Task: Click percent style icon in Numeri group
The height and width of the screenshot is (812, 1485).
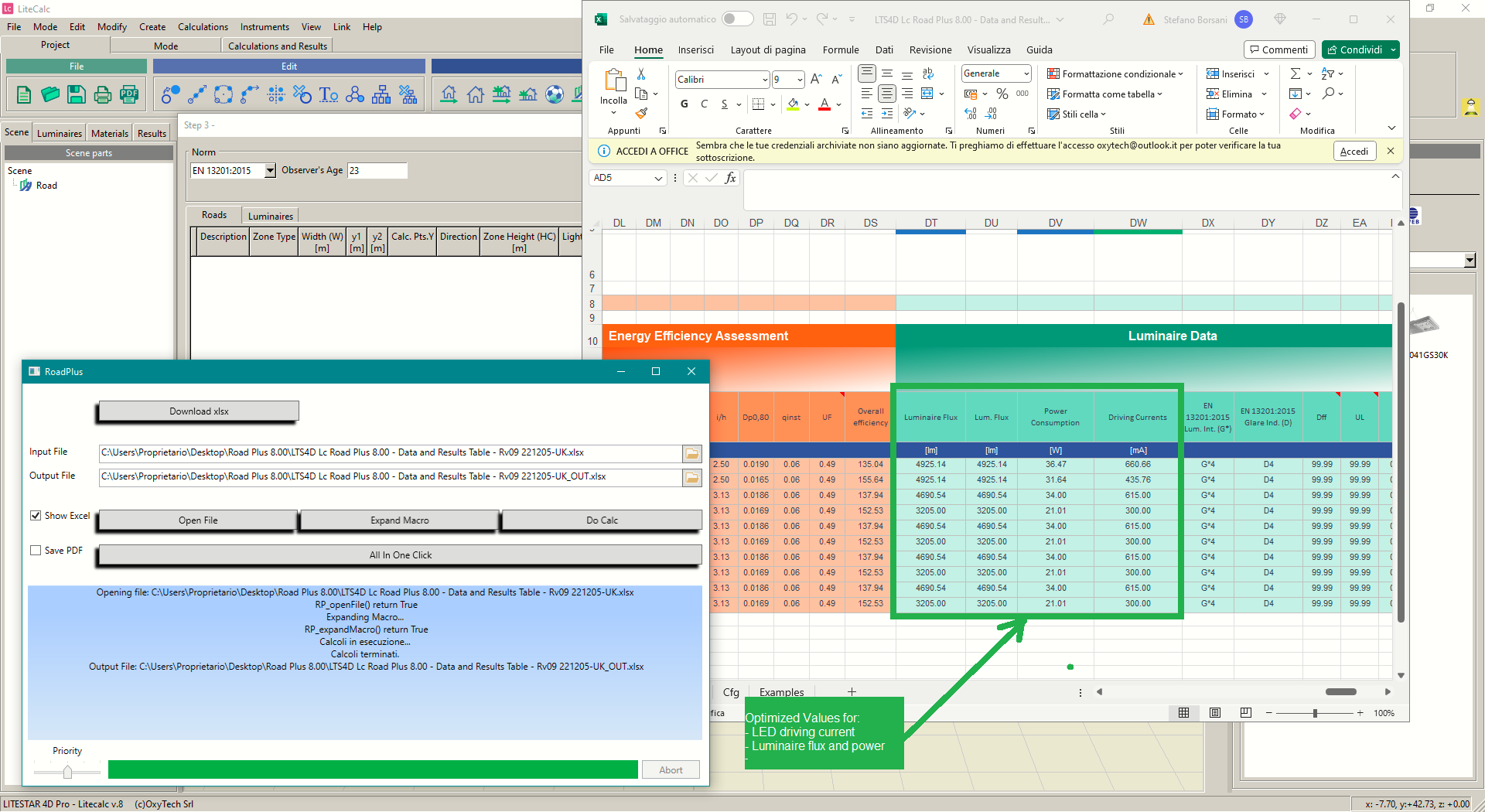Action: (1002, 94)
